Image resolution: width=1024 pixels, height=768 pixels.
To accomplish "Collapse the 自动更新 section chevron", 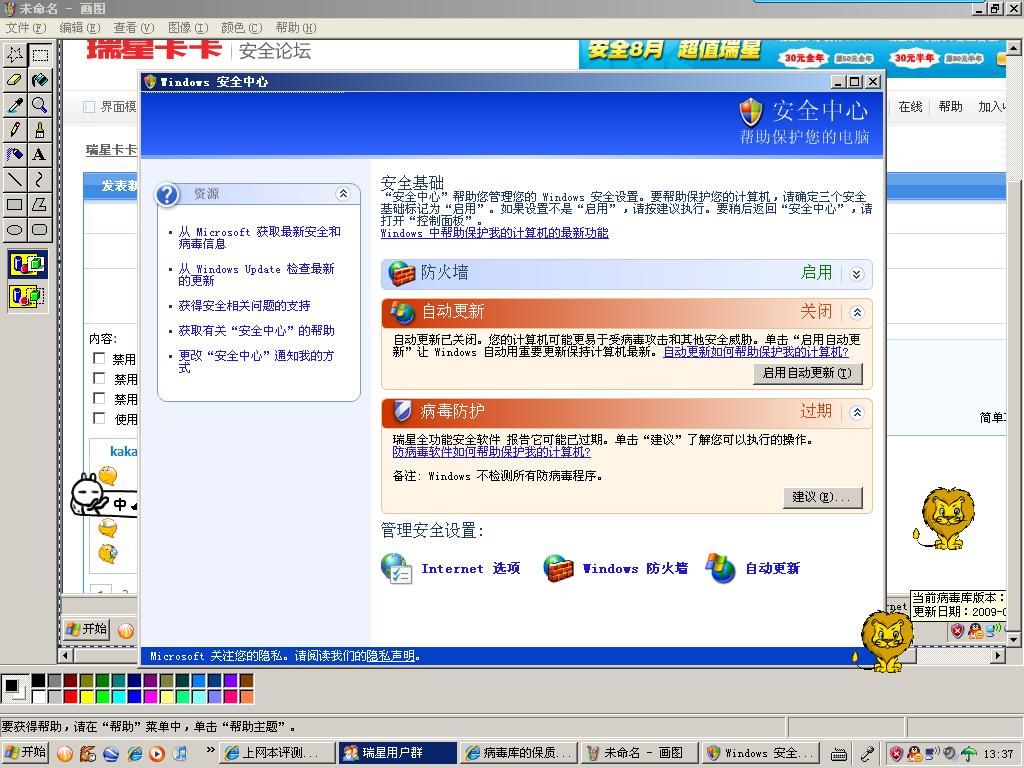I will coord(857,313).
